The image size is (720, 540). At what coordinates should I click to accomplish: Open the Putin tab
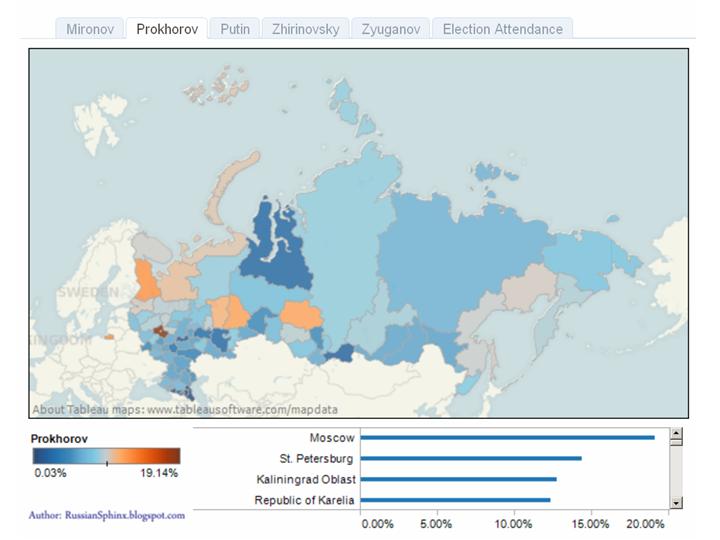tap(235, 29)
